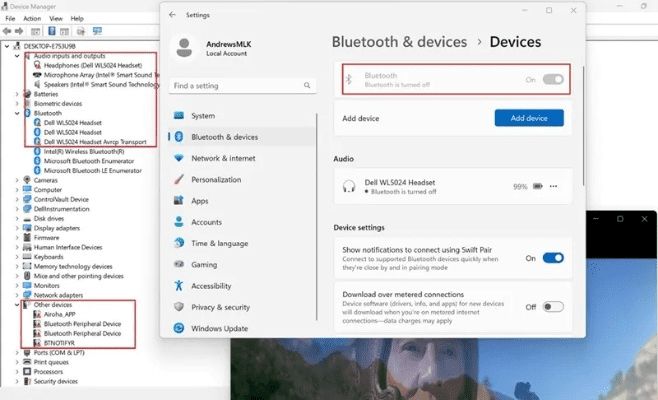Go to Apps settings
This screenshot has height=400, width=658.
pos(199,200)
